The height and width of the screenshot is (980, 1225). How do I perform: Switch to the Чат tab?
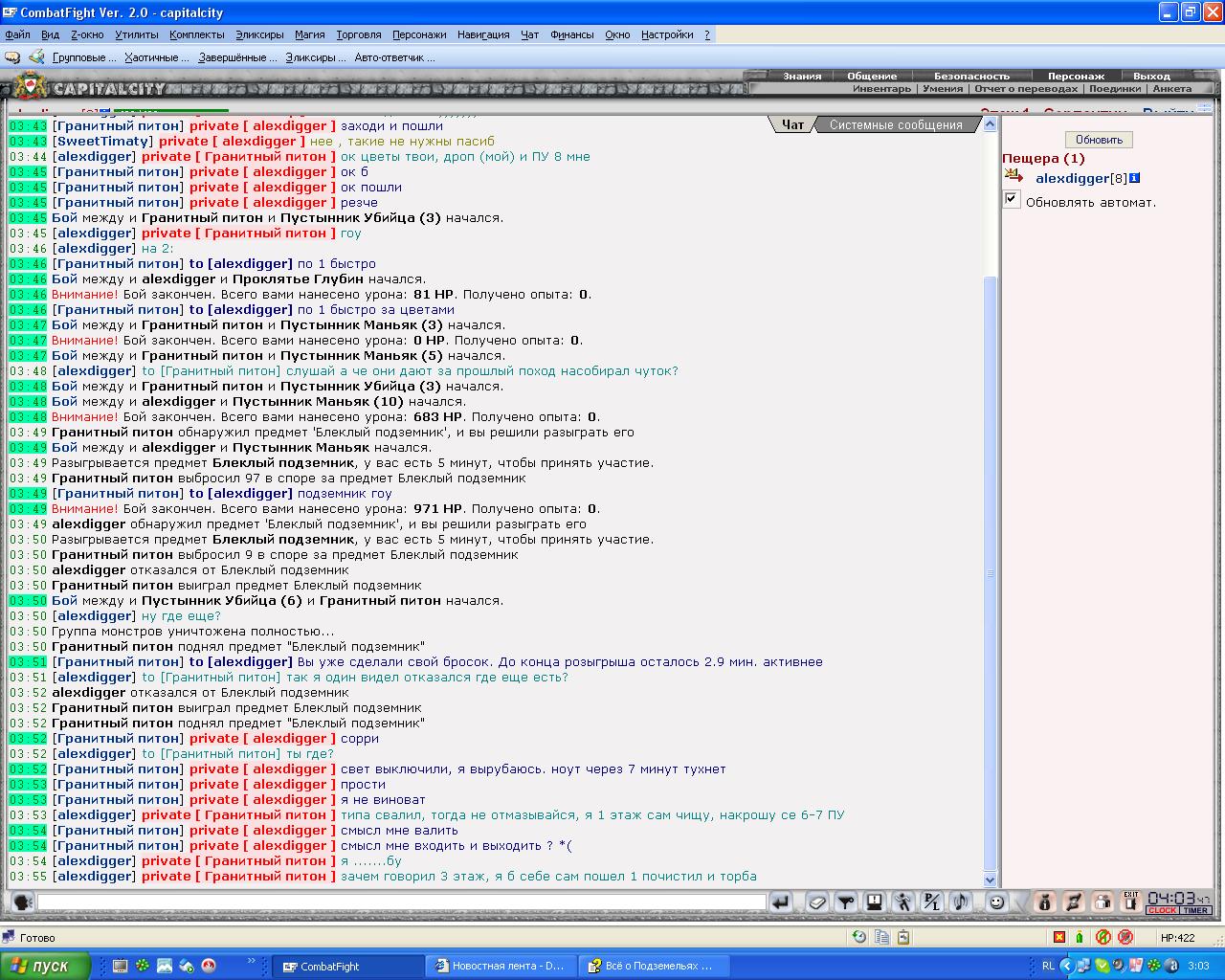[792, 124]
